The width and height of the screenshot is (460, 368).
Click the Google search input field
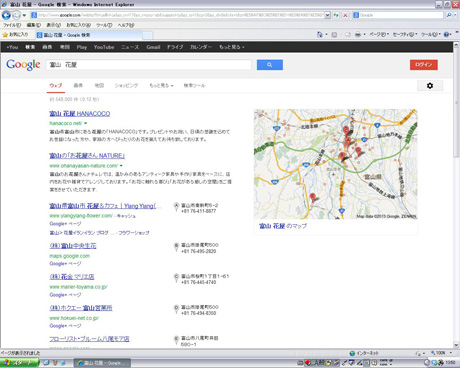point(149,65)
